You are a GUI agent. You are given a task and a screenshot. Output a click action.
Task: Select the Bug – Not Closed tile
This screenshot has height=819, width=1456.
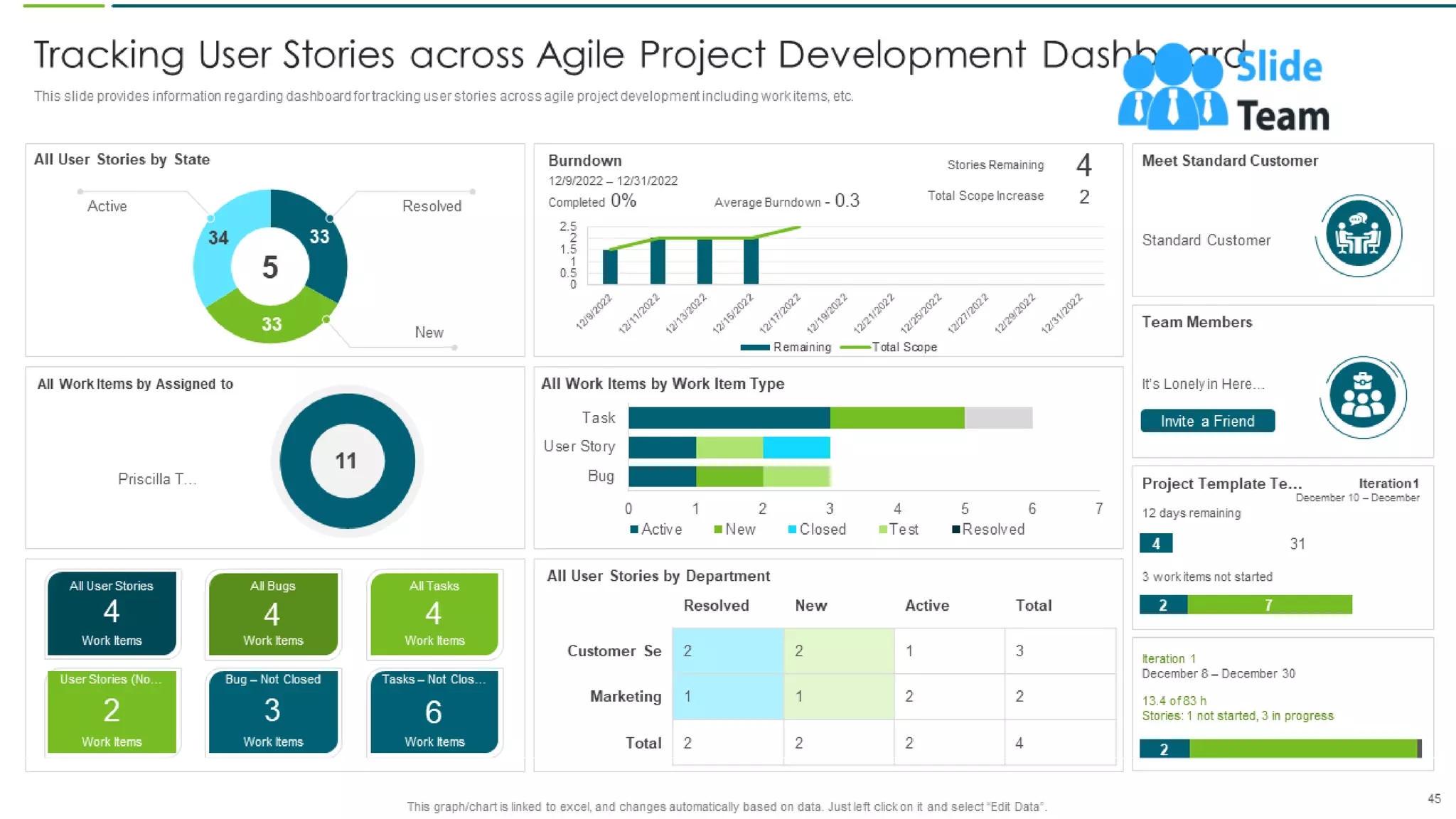(273, 711)
